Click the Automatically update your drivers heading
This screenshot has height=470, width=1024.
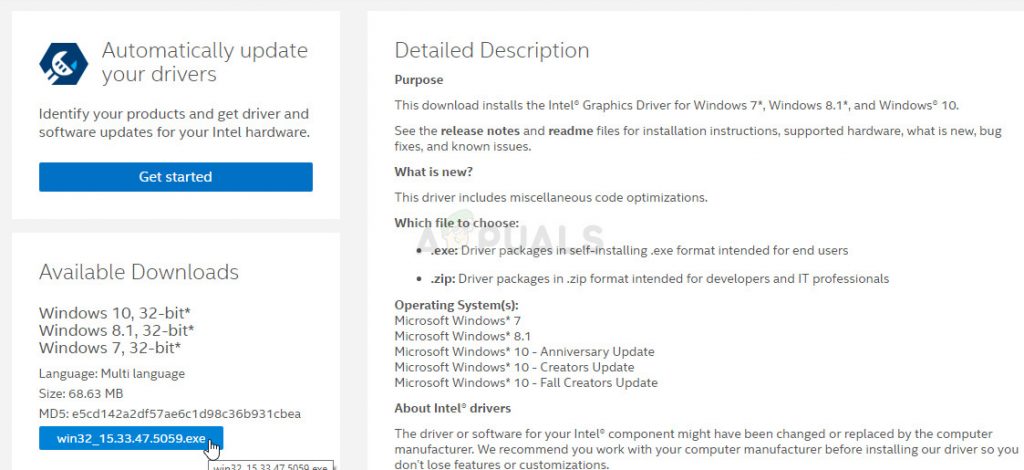204,62
